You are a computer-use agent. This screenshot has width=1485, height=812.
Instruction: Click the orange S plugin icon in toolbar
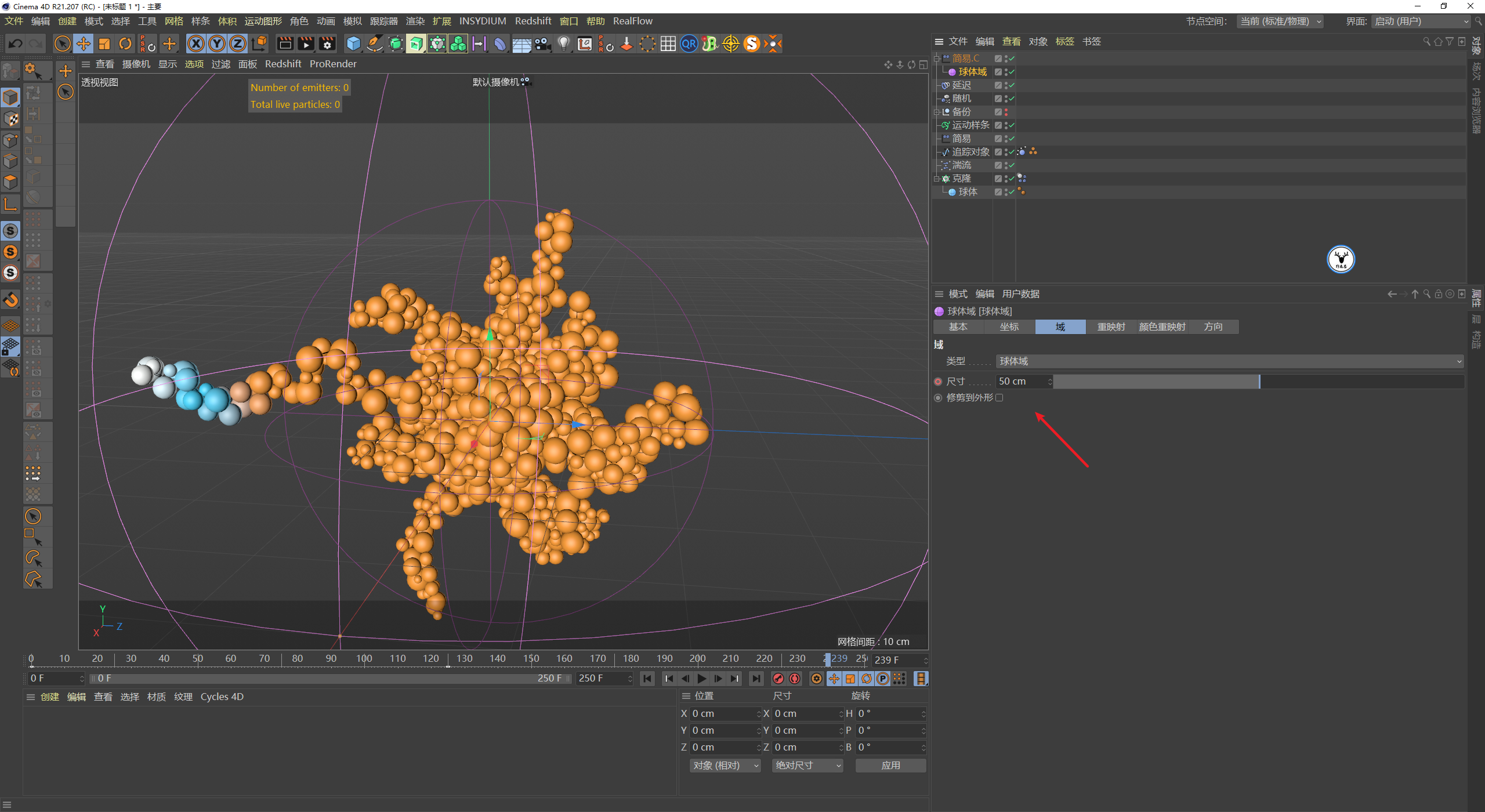pos(752,43)
